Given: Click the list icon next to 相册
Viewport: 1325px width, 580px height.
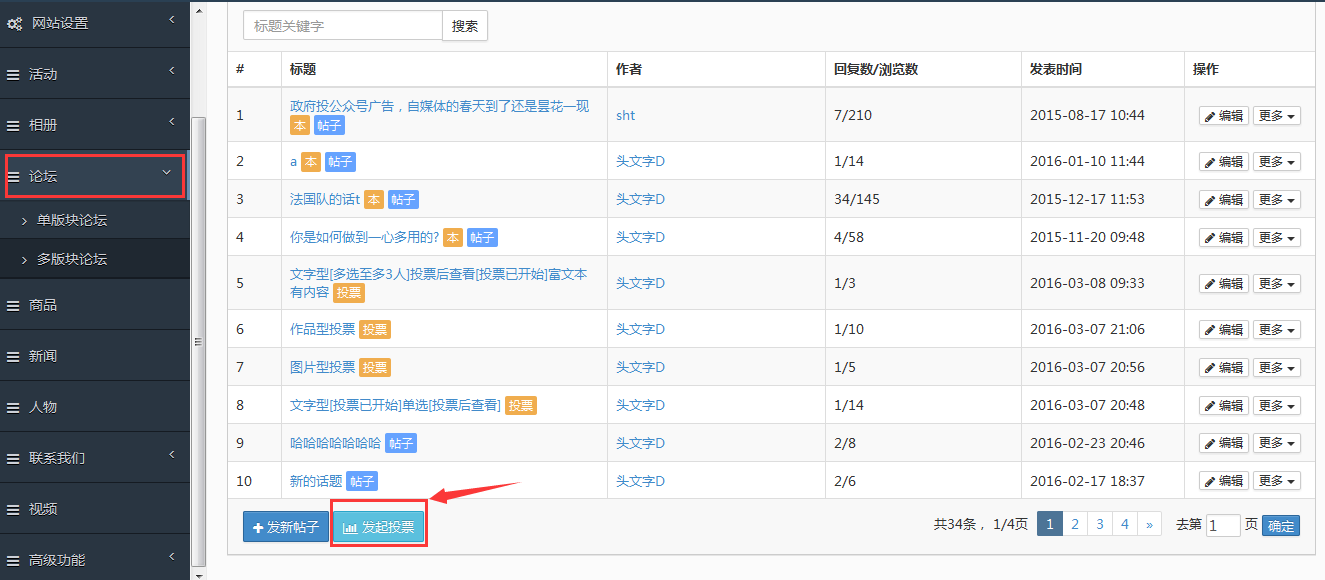Looking at the screenshot, I should (14, 126).
